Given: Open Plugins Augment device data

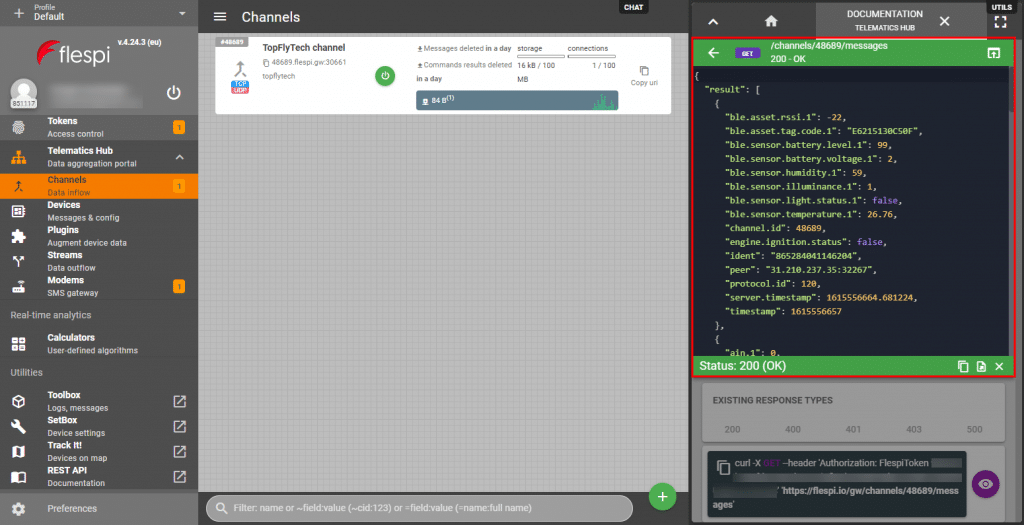Looking at the screenshot, I should pos(99,236).
